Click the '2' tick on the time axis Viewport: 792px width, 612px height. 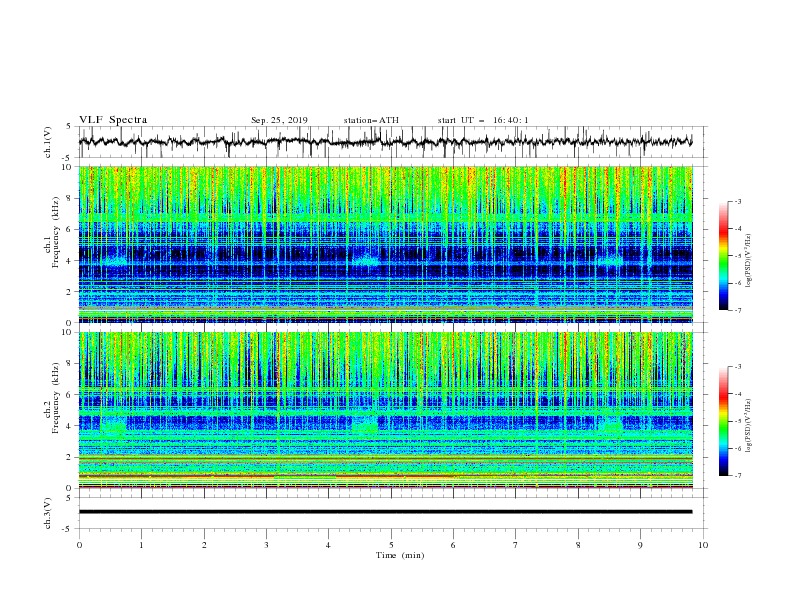point(204,545)
